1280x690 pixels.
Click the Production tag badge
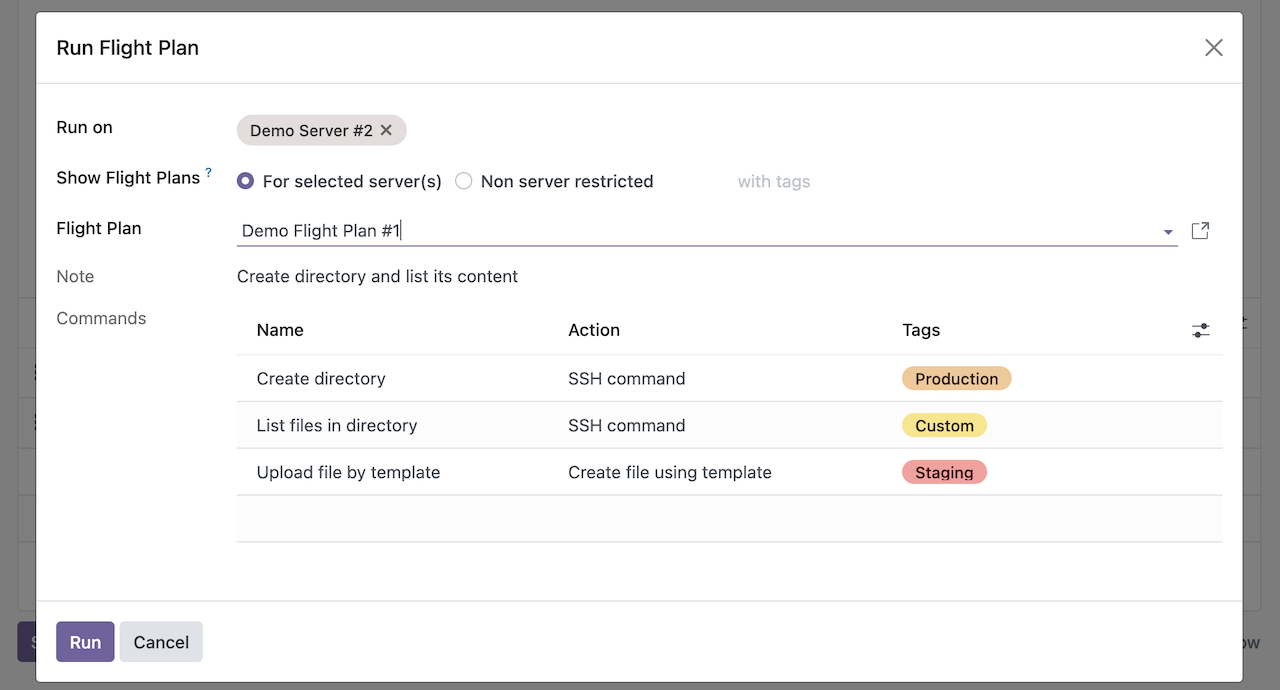(x=956, y=379)
